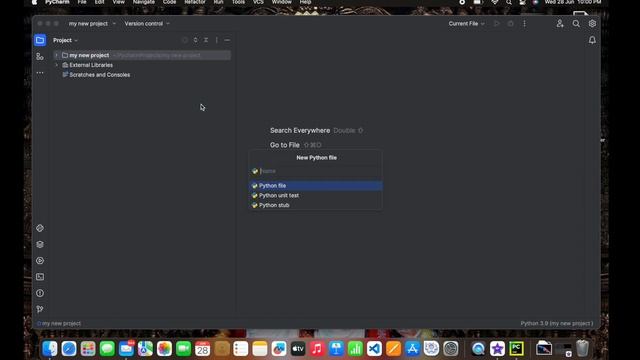Open the Version control dropdown
The image size is (640, 360).
(x=147, y=24)
